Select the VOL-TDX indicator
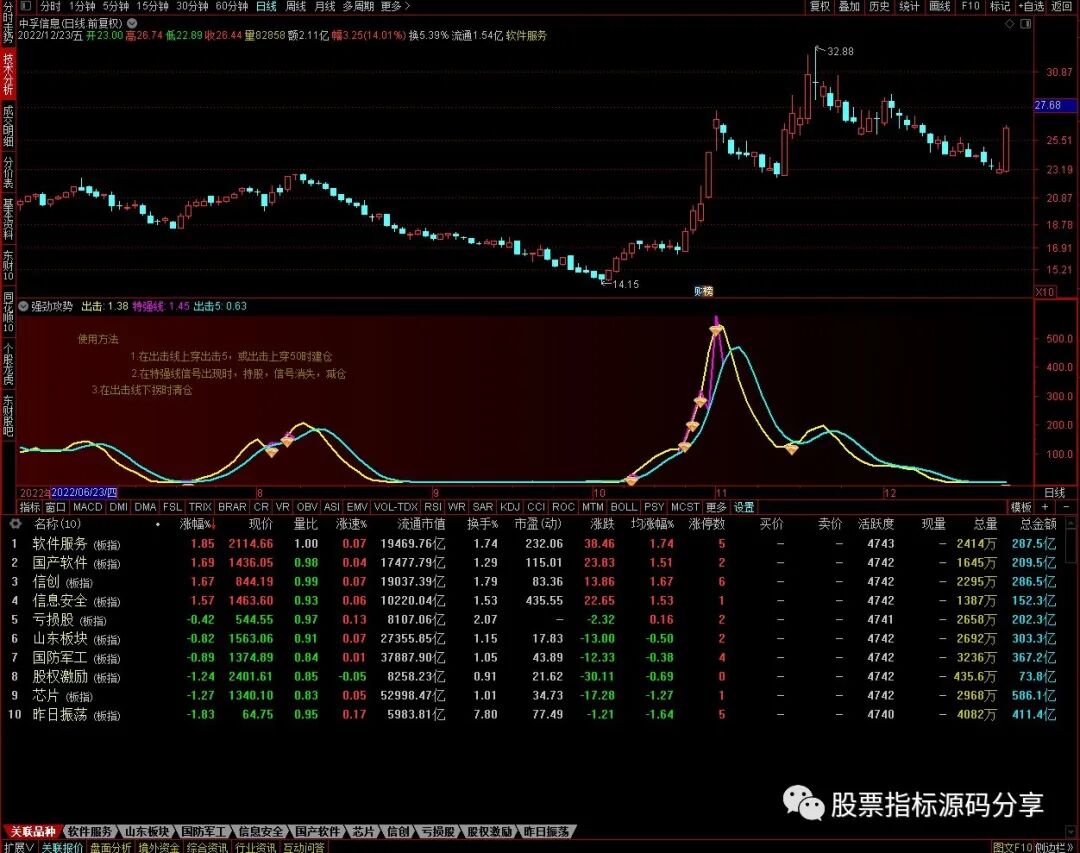This screenshot has width=1080, height=853. pyautogui.click(x=396, y=507)
